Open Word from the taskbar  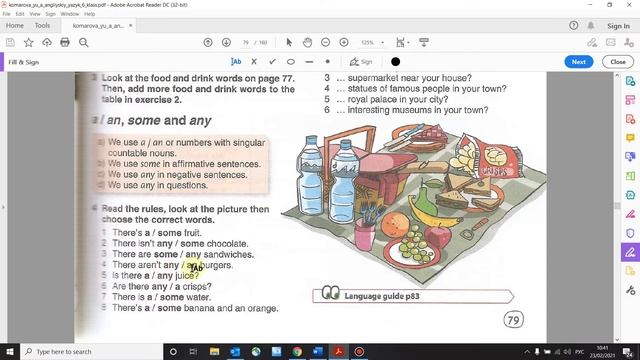click(318, 351)
